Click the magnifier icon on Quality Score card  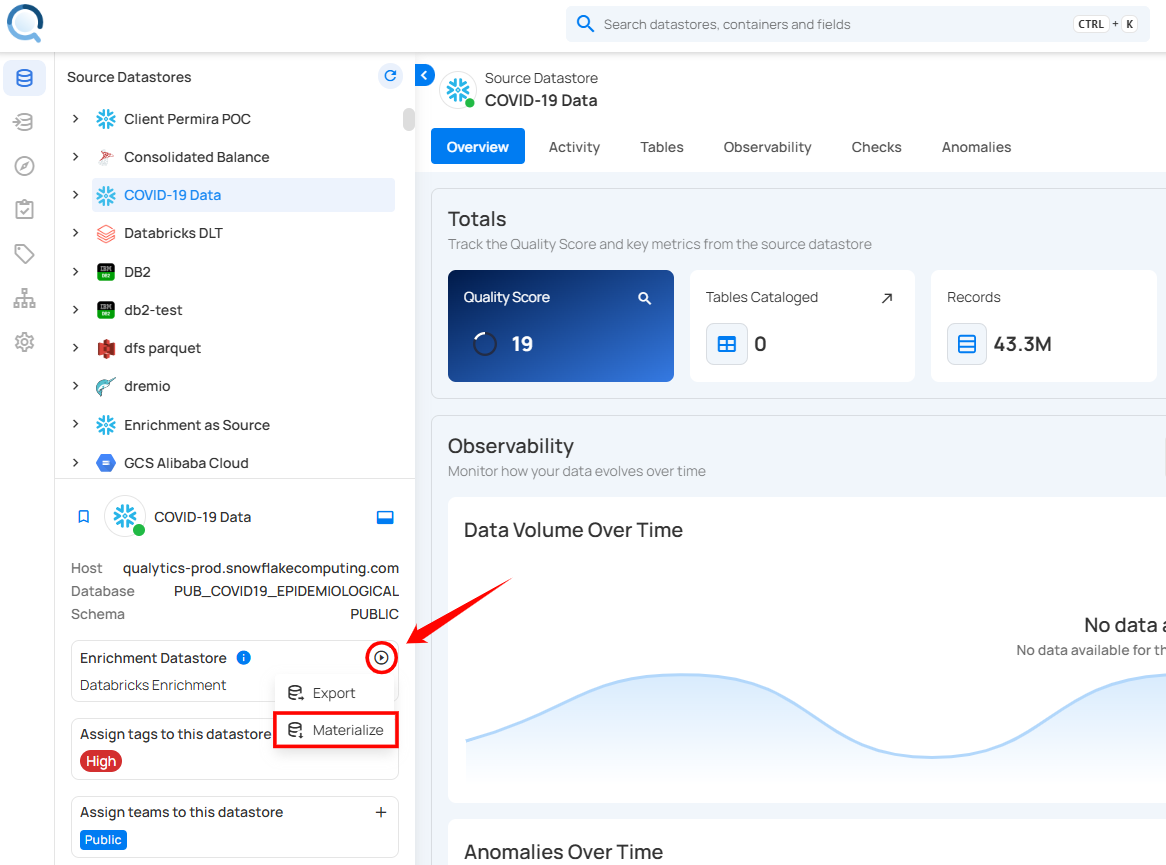[645, 298]
